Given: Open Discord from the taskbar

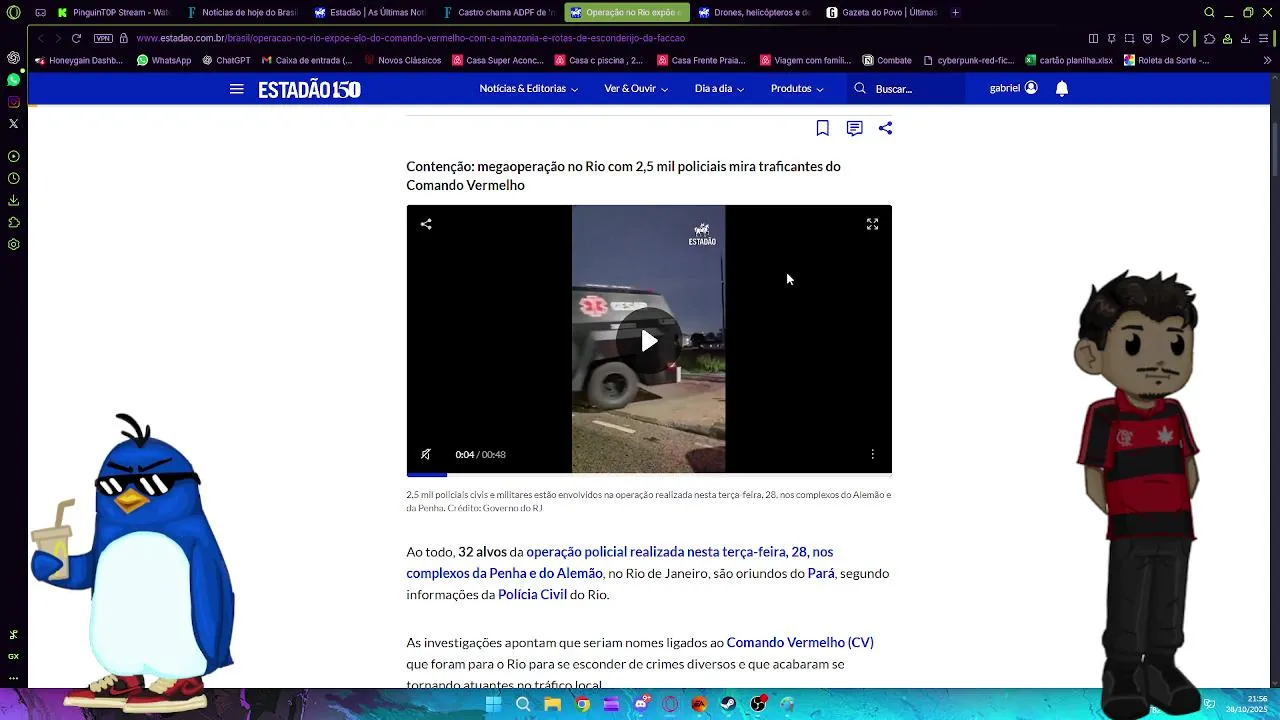Looking at the screenshot, I should 641,704.
